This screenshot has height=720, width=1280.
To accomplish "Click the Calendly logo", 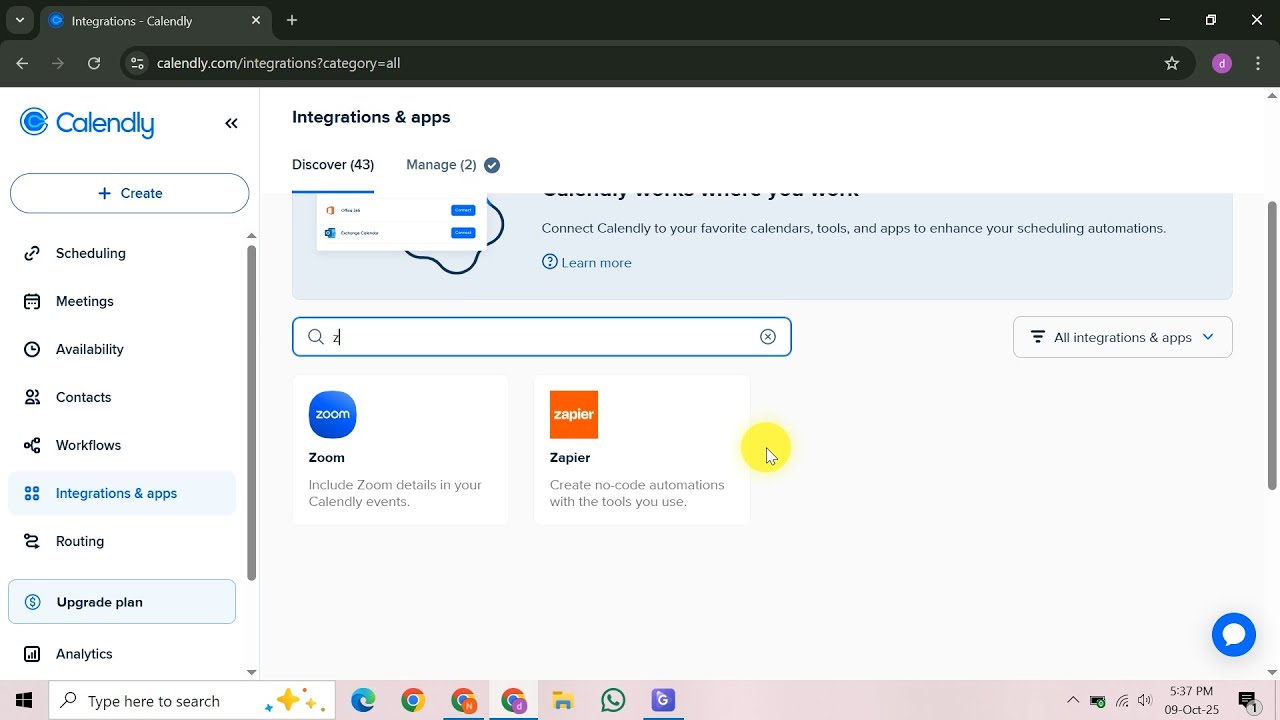I will (87, 123).
